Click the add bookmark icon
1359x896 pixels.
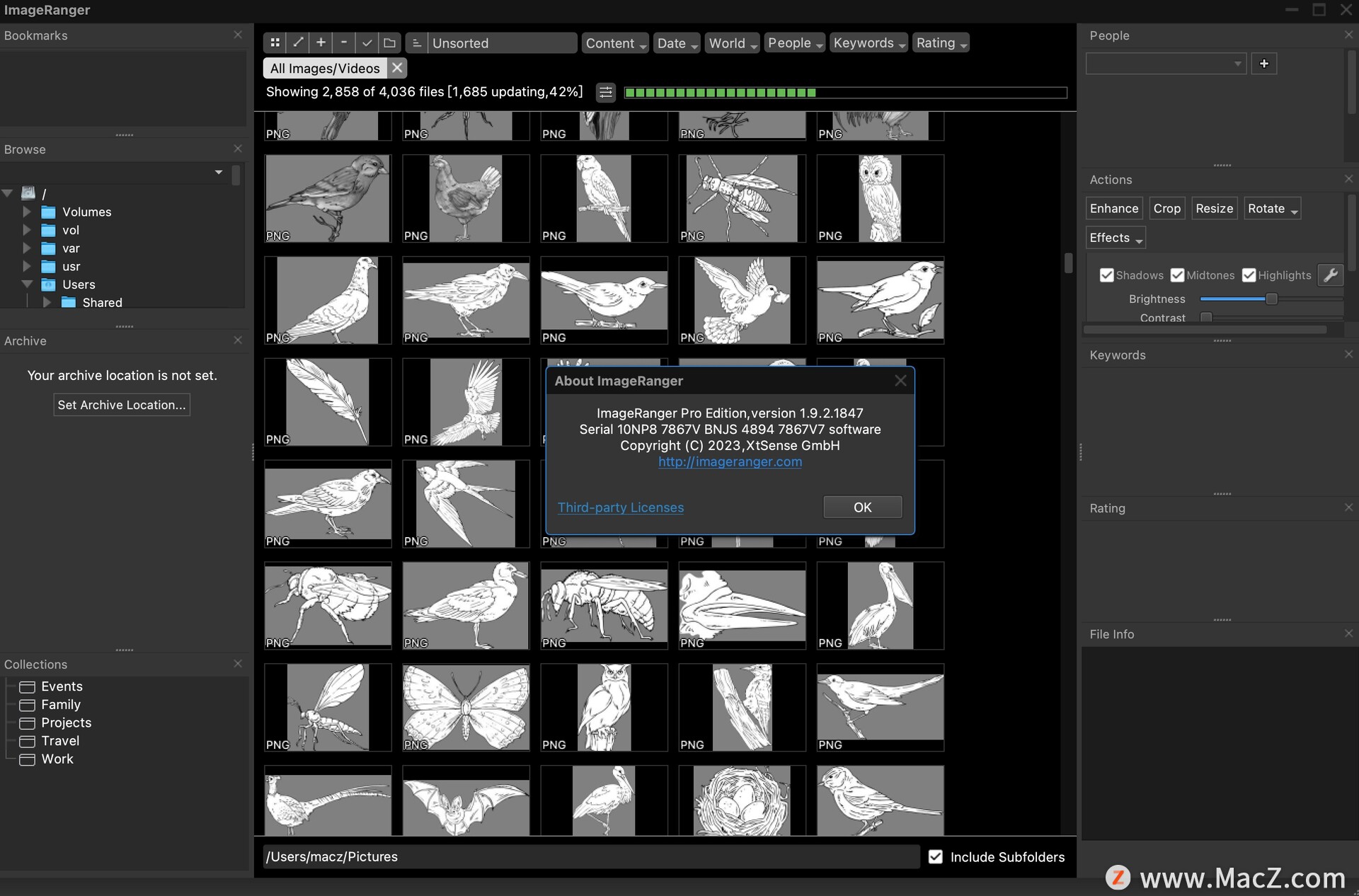(322, 42)
